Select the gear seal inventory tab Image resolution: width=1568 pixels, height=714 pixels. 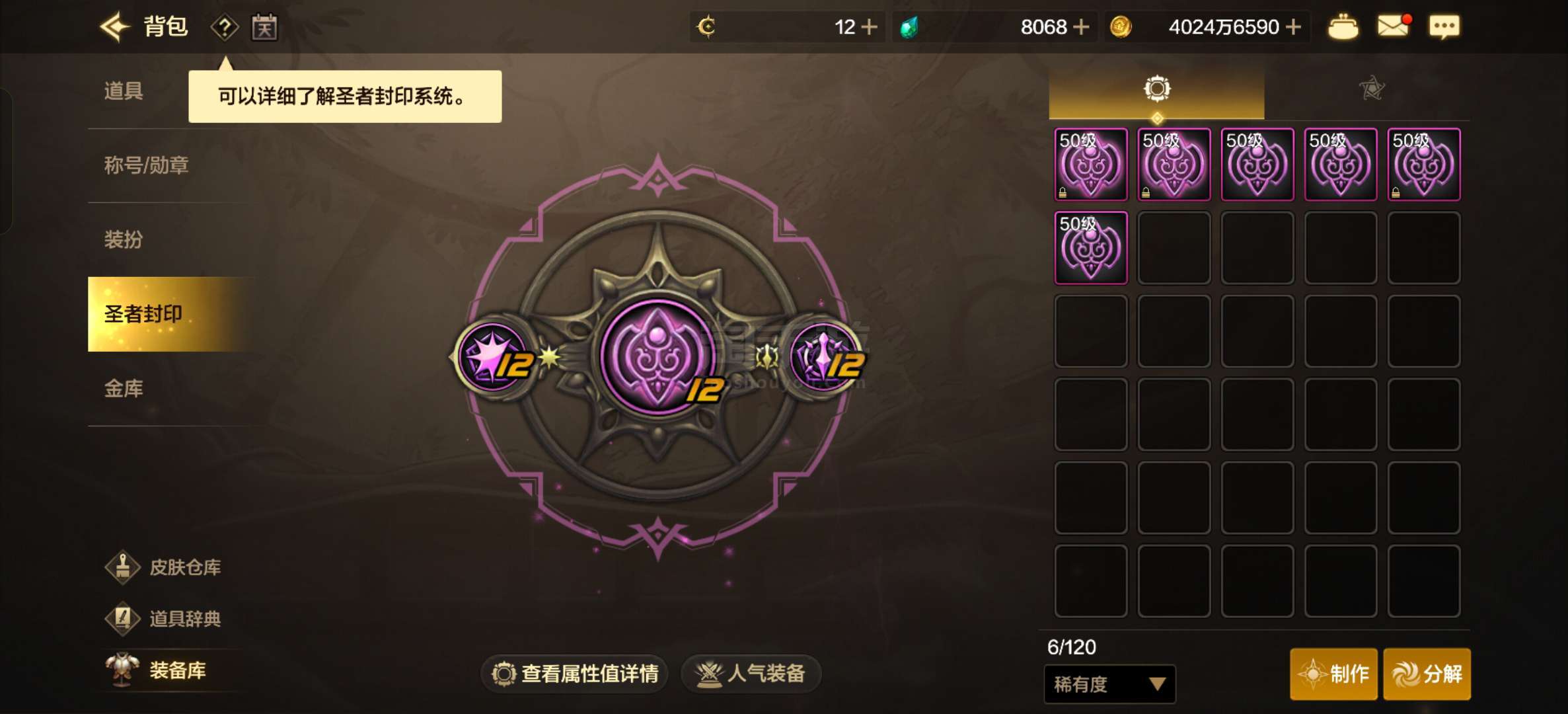pyautogui.click(x=1156, y=89)
